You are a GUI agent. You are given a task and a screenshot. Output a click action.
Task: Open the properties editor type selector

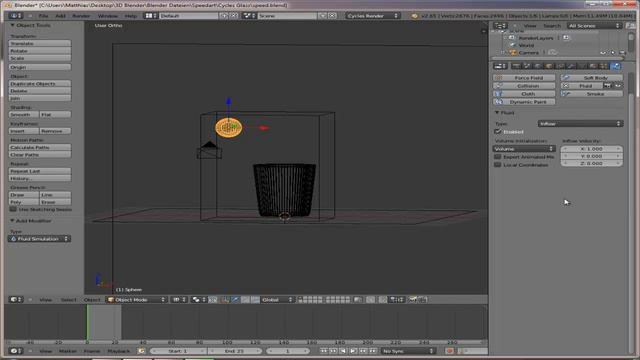click(500, 66)
